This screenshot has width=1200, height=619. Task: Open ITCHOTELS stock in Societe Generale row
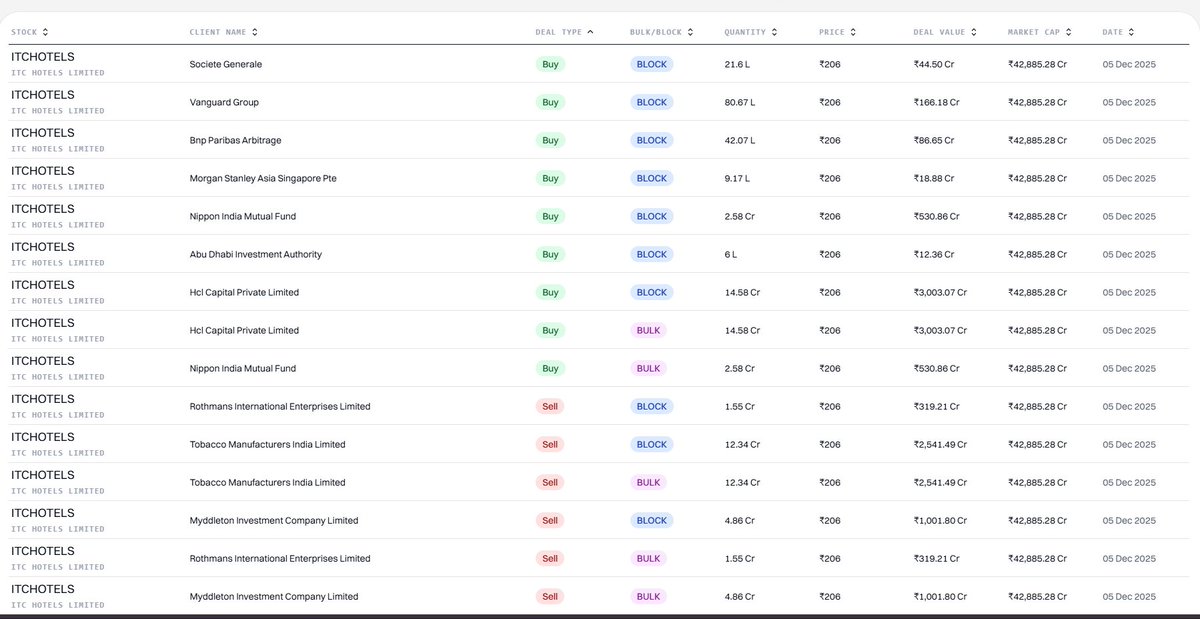click(x=42, y=57)
